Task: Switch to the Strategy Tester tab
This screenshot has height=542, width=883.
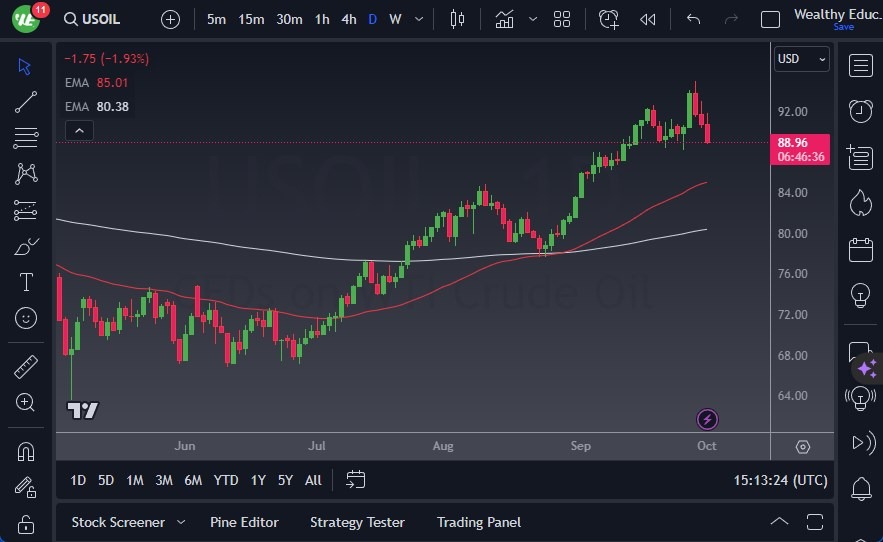Action: pyautogui.click(x=357, y=522)
